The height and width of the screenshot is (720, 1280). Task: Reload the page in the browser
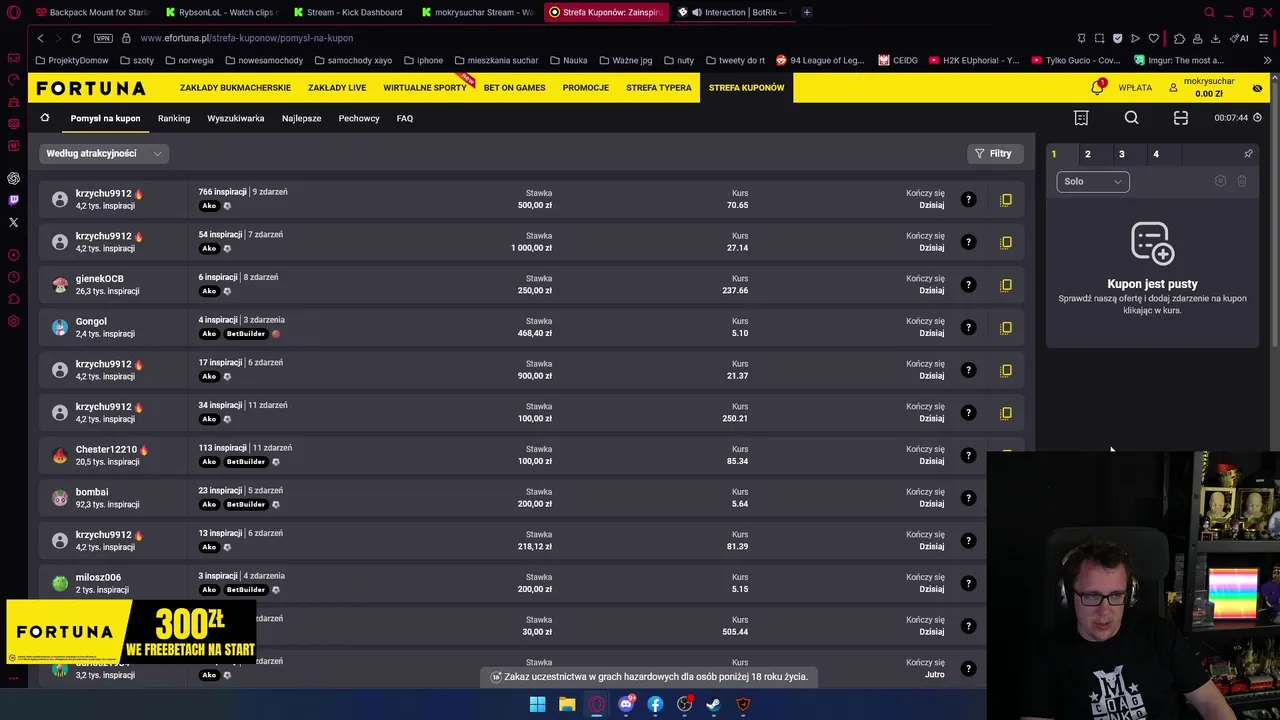click(76, 38)
